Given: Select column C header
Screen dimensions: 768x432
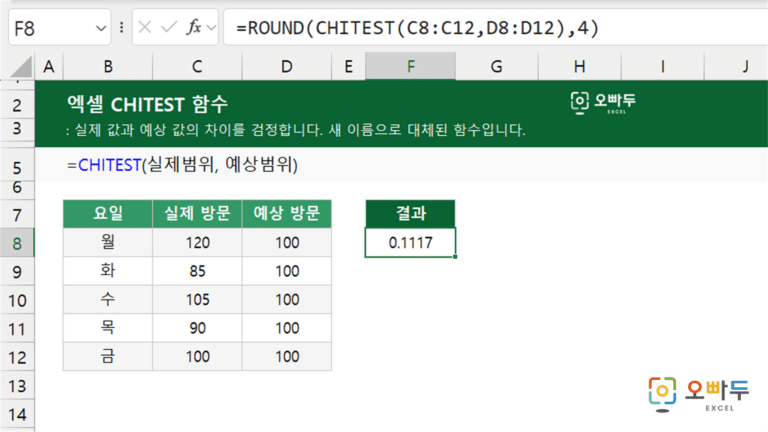Looking at the screenshot, I should click(x=197, y=66).
